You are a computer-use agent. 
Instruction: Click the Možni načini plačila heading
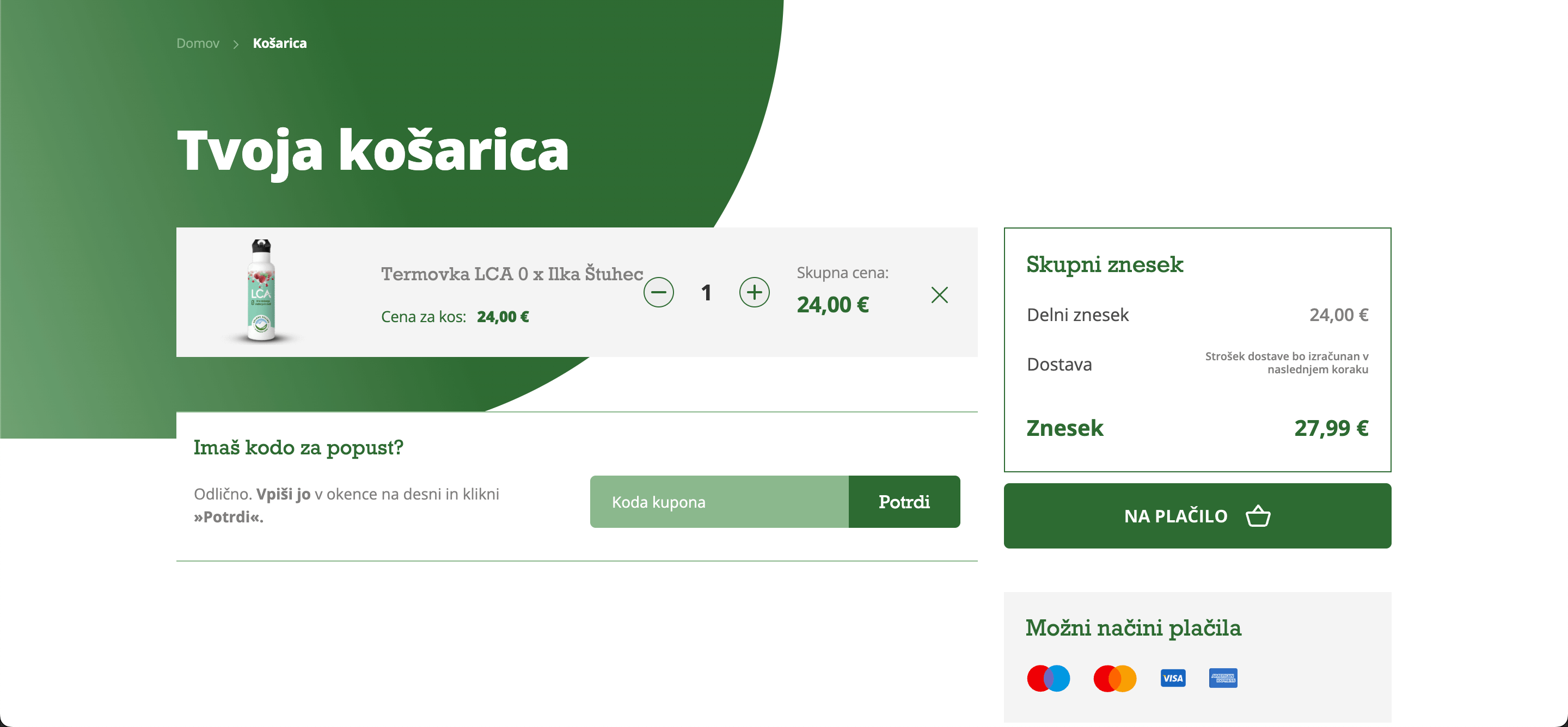1133,628
